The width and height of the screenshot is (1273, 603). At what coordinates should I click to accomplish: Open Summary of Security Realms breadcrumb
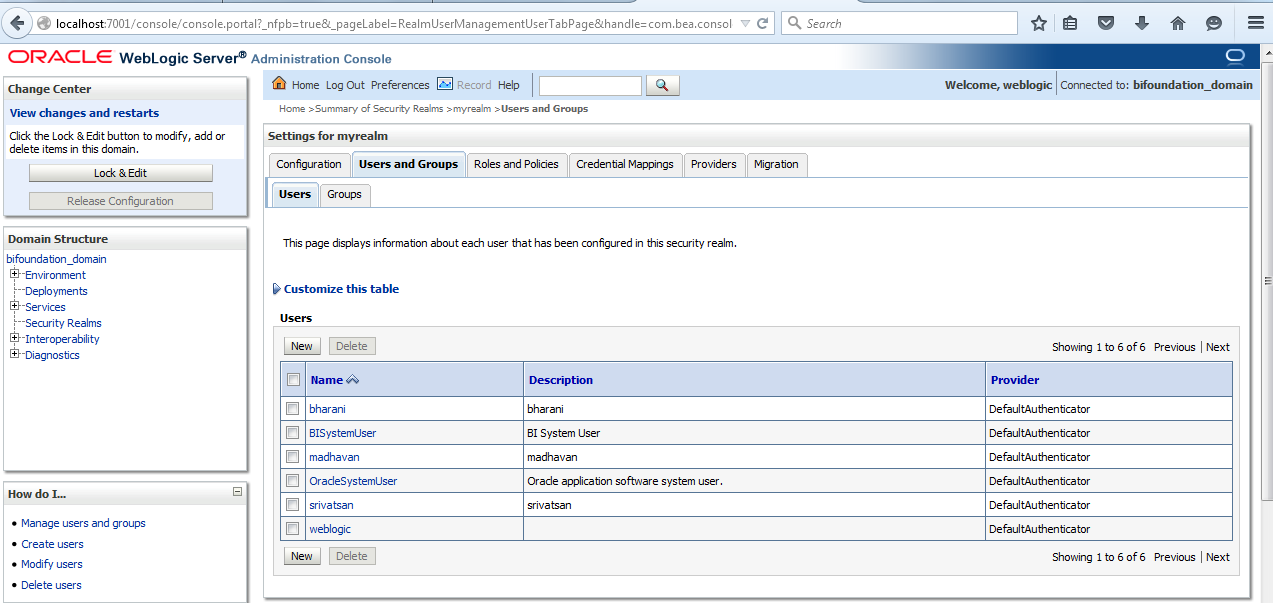380,108
